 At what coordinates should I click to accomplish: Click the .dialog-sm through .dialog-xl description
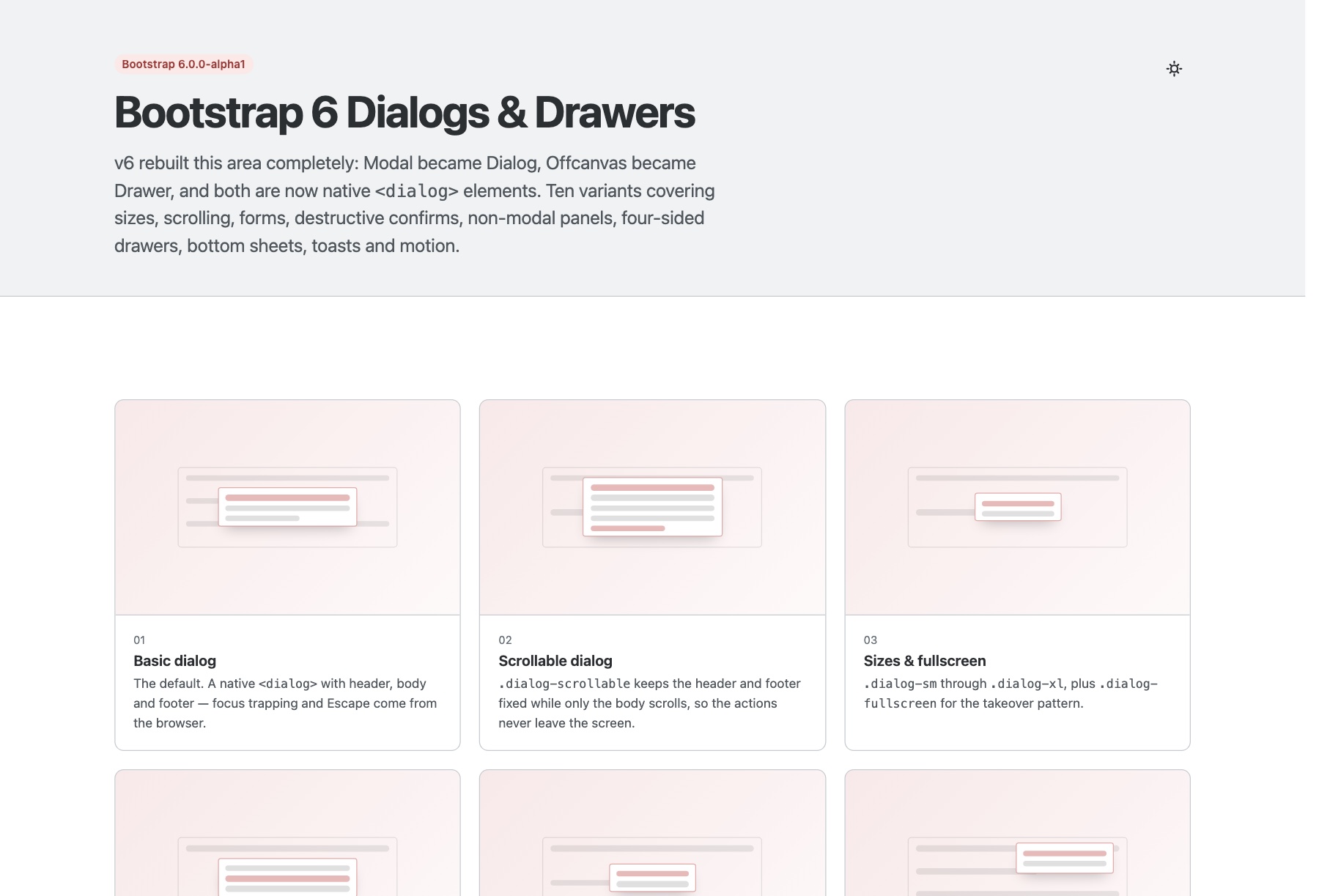click(x=1011, y=693)
